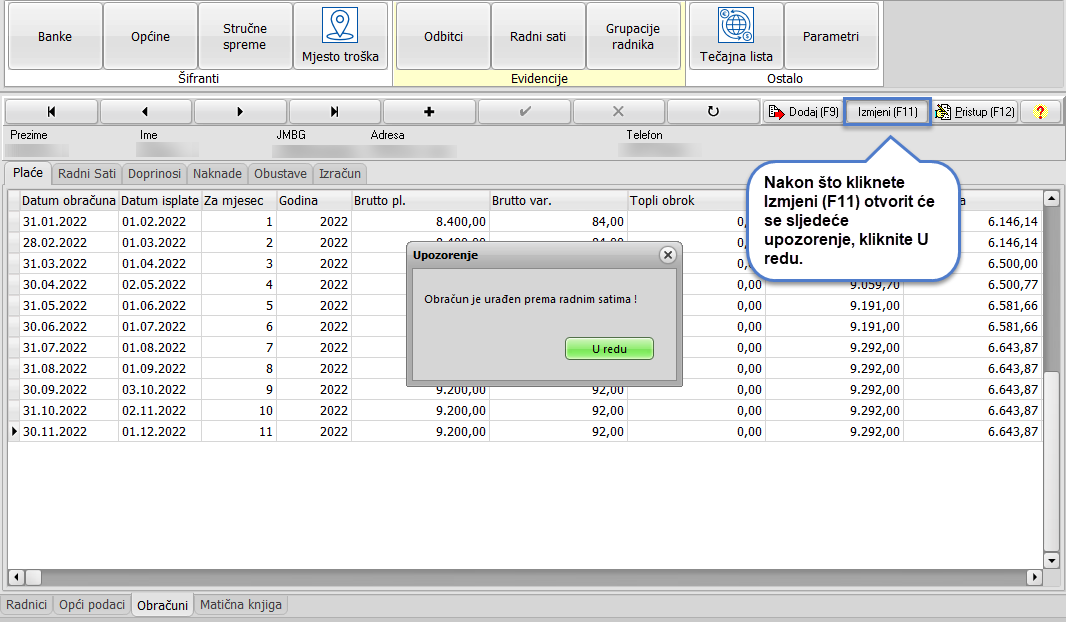Select the row dated 31.05.2022
The height and width of the screenshot is (622, 1066).
pos(525,306)
